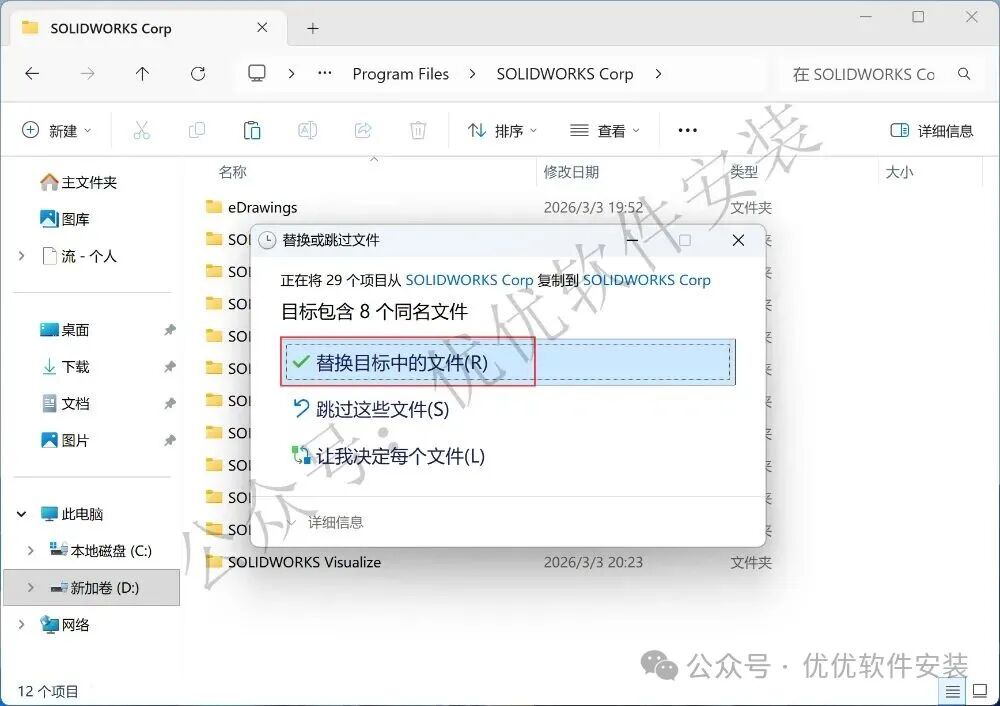Viewport: 1000px width, 706px height.
Task: Open 桌面 in quick access
Action: click(64, 330)
